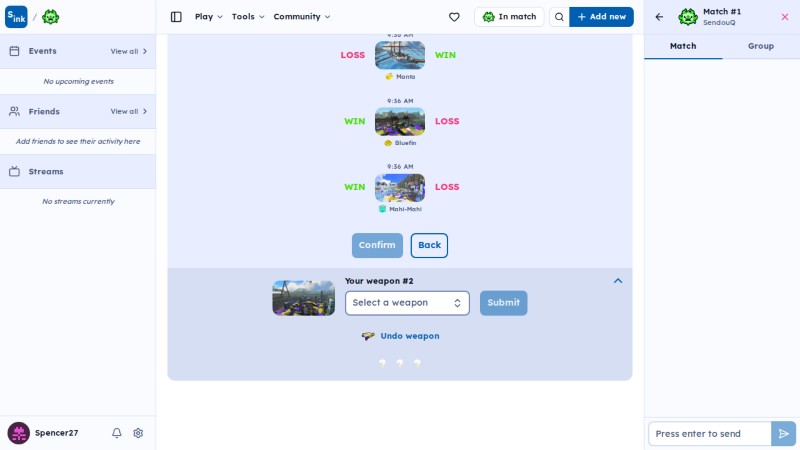Click LOSS label left of Manta
Viewport: 800px width, 450px height.
pyautogui.click(x=353, y=55)
